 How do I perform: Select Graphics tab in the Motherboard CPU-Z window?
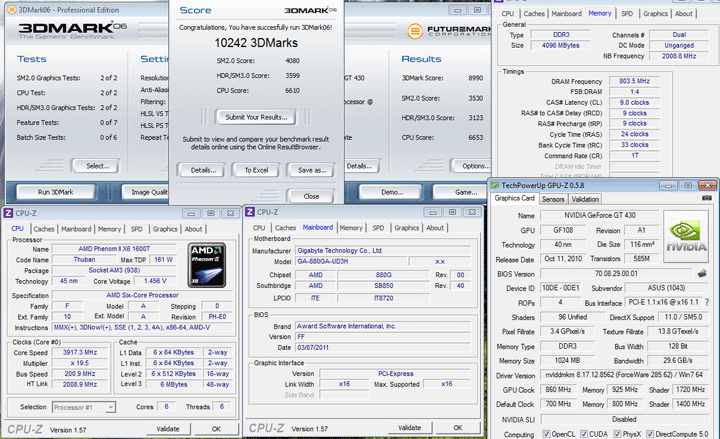point(406,228)
